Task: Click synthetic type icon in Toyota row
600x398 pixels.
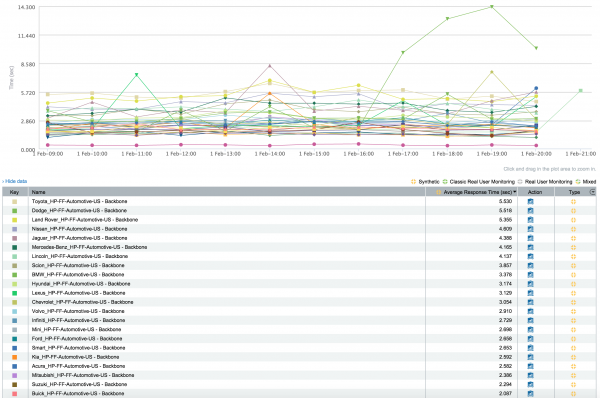Action: pyautogui.click(x=573, y=202)
